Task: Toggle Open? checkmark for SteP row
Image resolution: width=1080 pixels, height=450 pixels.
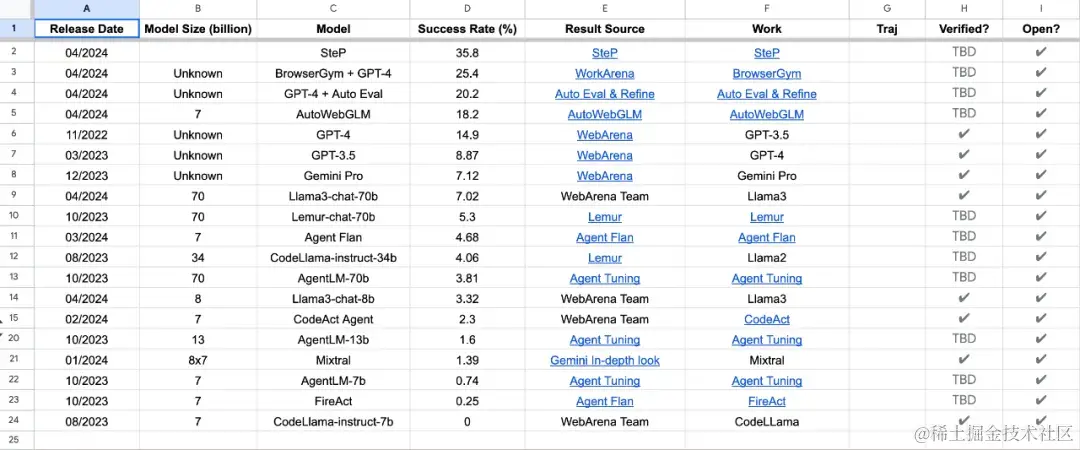Action: [1041, 52]
